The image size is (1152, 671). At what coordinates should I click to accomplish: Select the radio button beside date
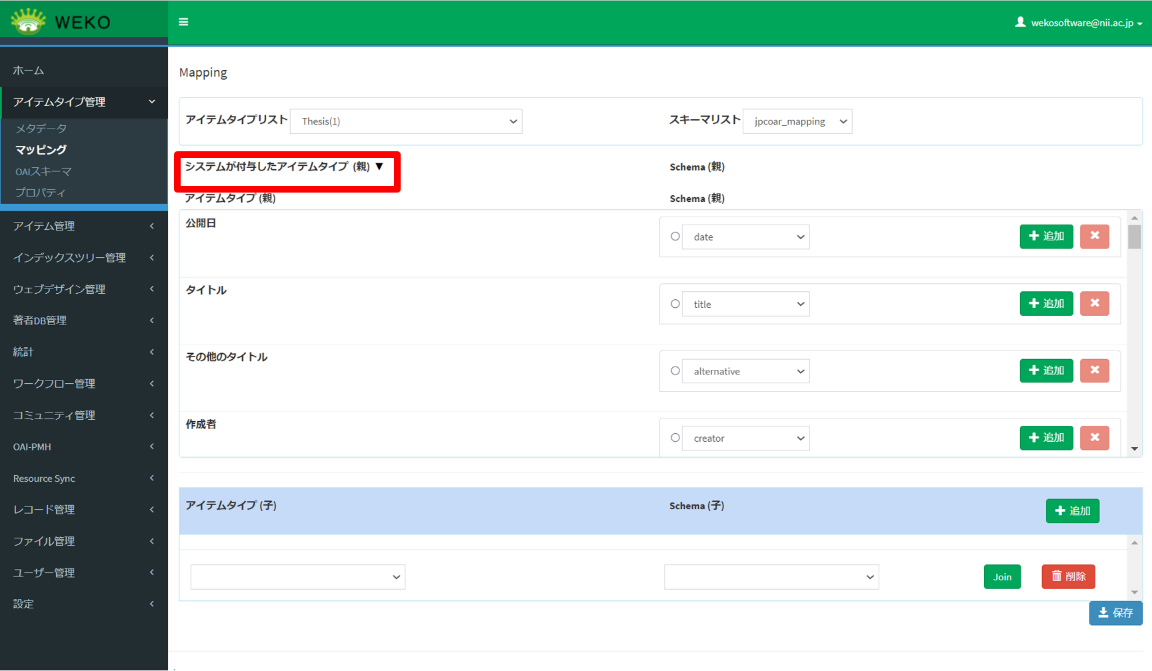(x=675, y=237)
